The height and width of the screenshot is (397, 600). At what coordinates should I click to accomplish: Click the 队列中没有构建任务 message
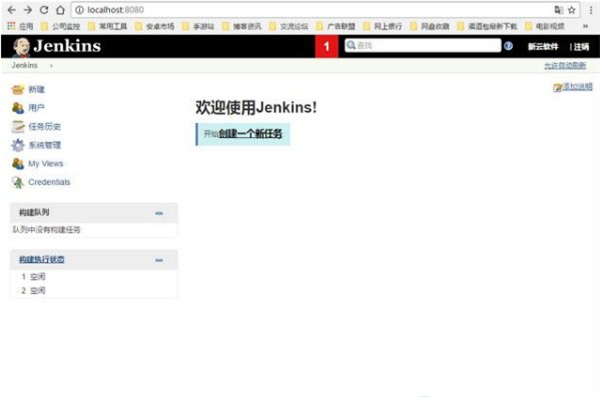46,230
